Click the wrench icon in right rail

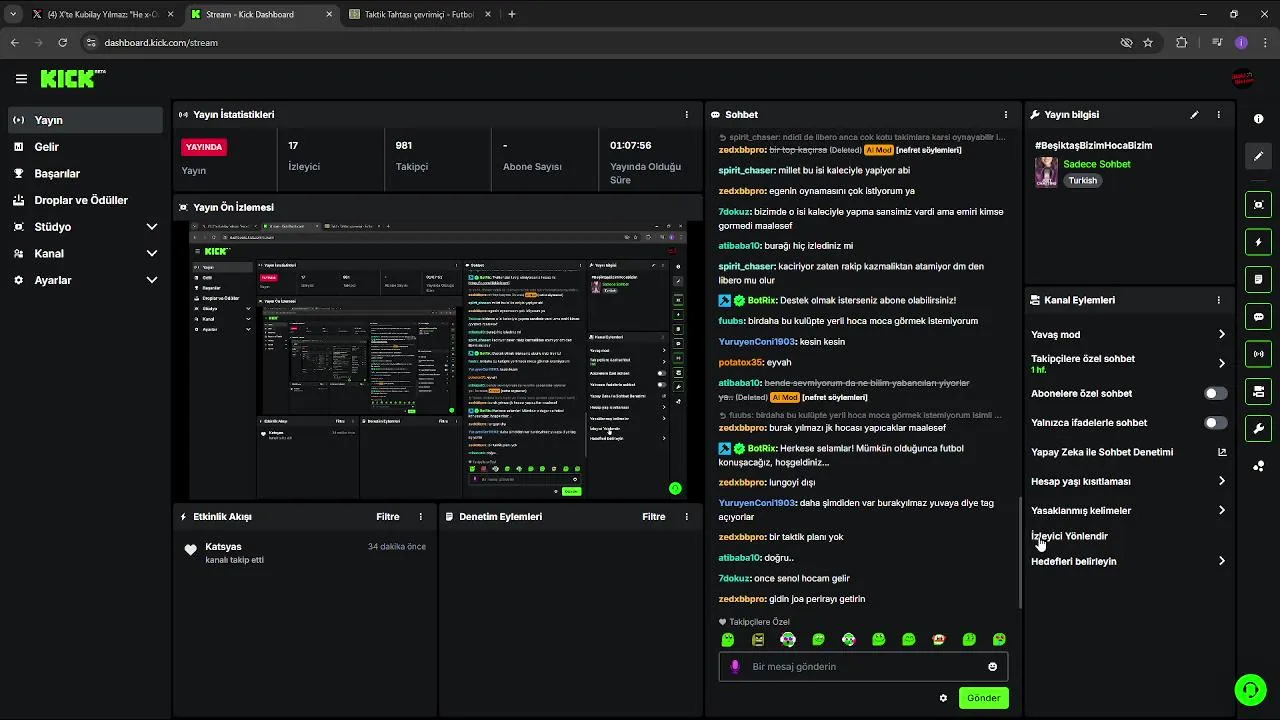click(1258, 429)
